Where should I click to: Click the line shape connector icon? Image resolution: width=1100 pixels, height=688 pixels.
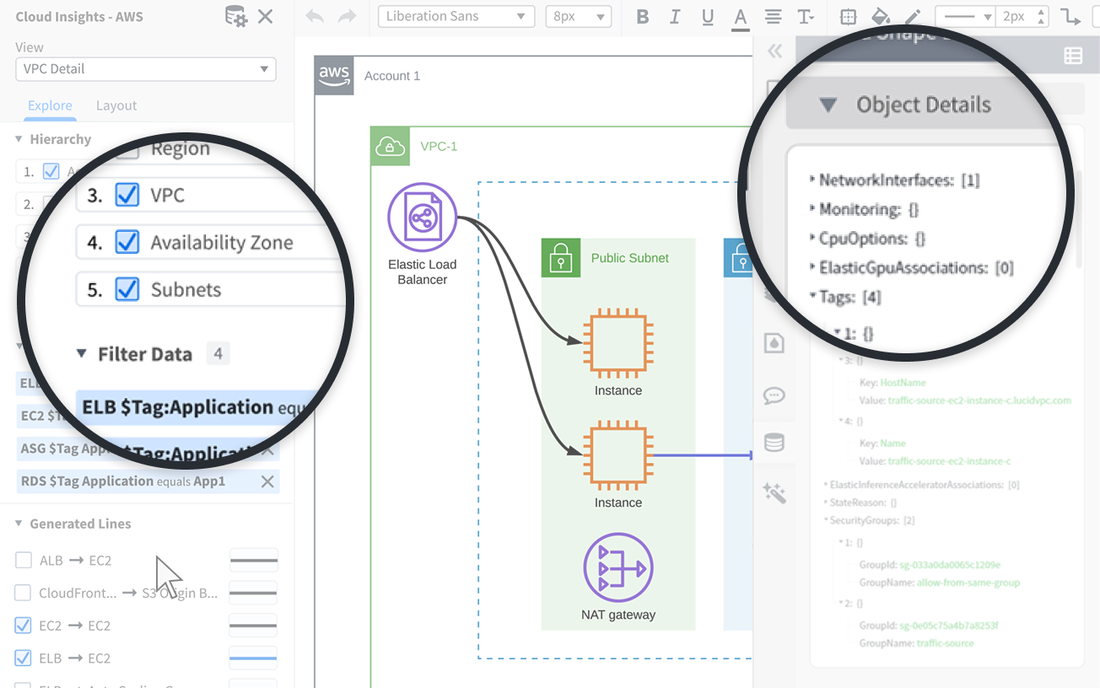click(x=1071, y=17)
